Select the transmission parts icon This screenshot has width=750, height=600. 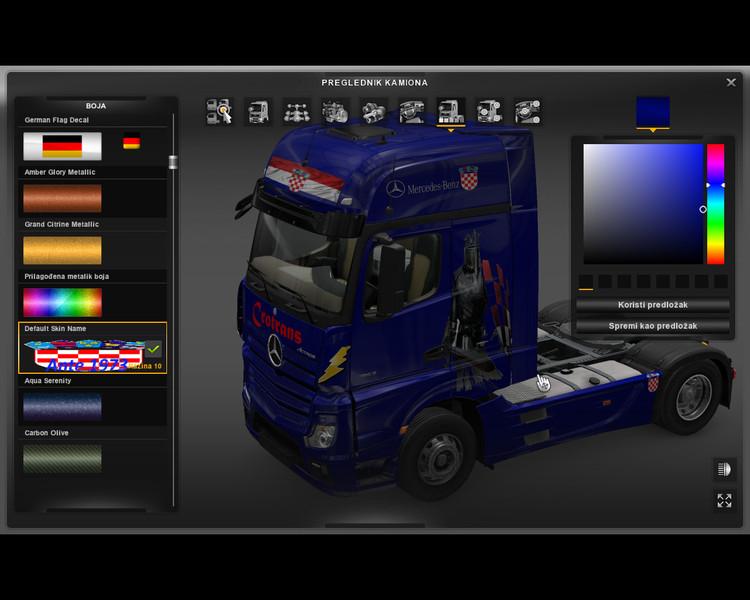(373, 111)
